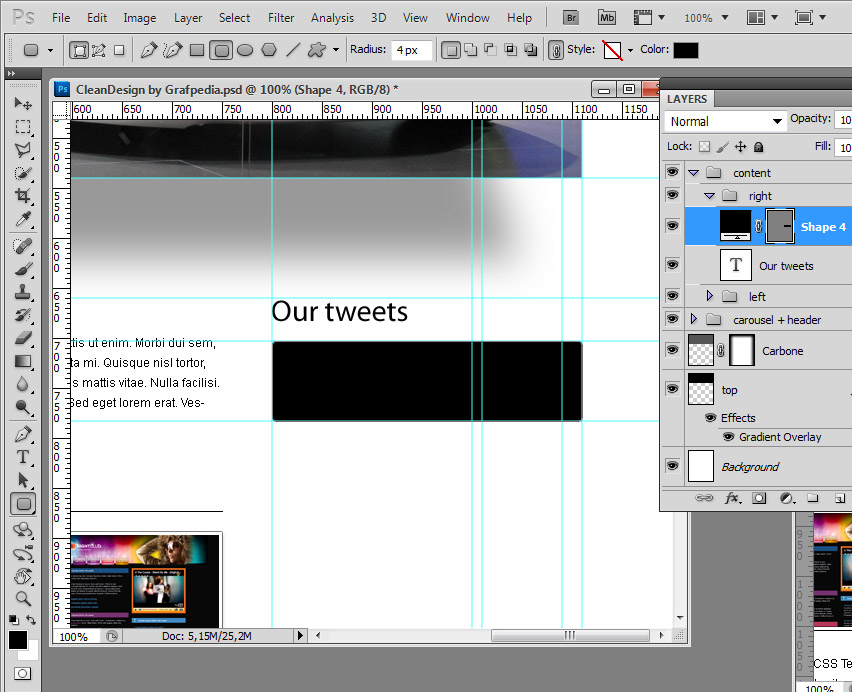Image resolution: width=852 pixels, height=692 pixels.
Task: Select the Rectangular Marquee tool
Action: click(x=23, y=127)
